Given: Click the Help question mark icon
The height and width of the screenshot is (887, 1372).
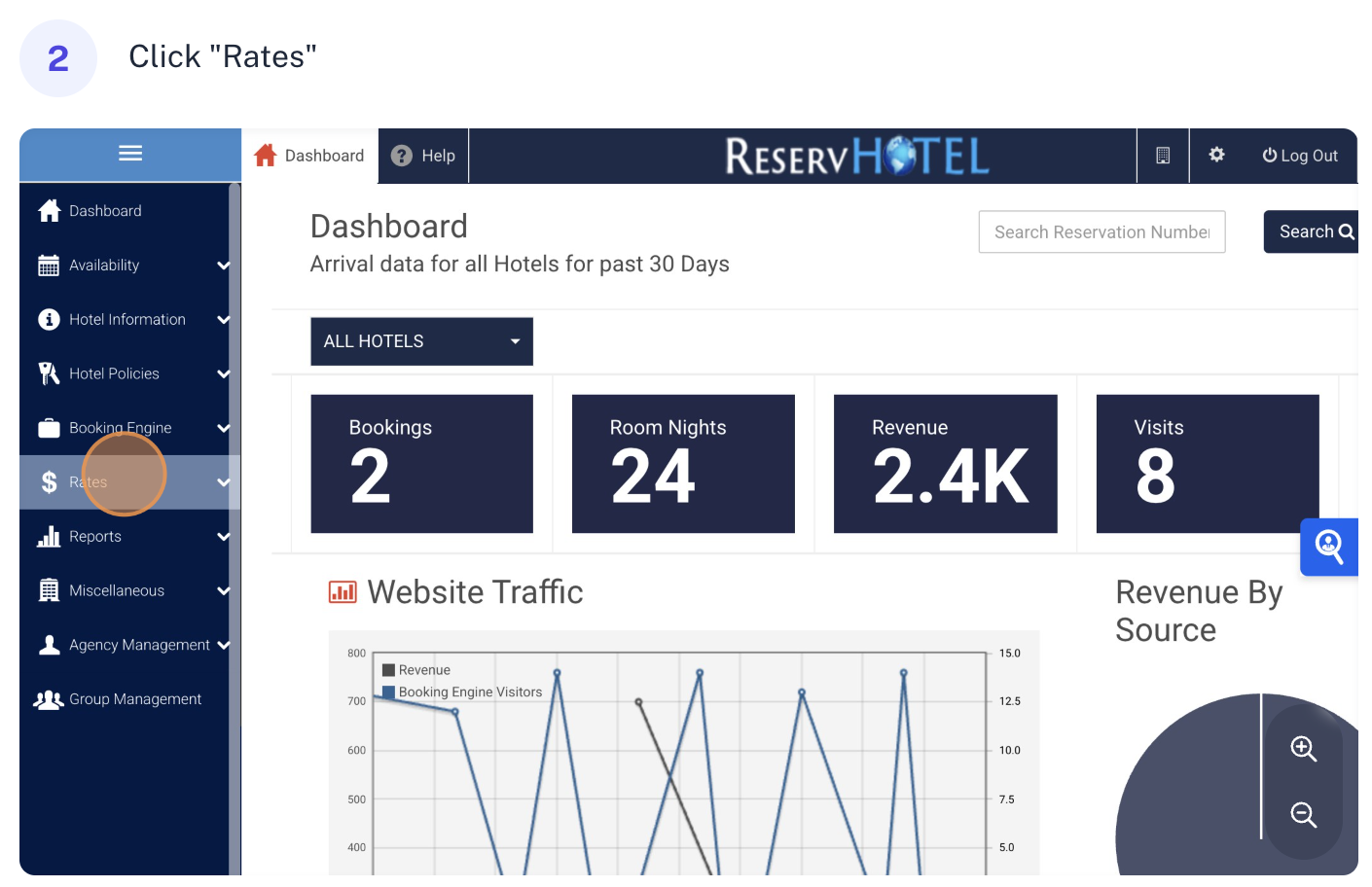Looking at the screenshot, I should pyautogui.click(x=402, y=156).
